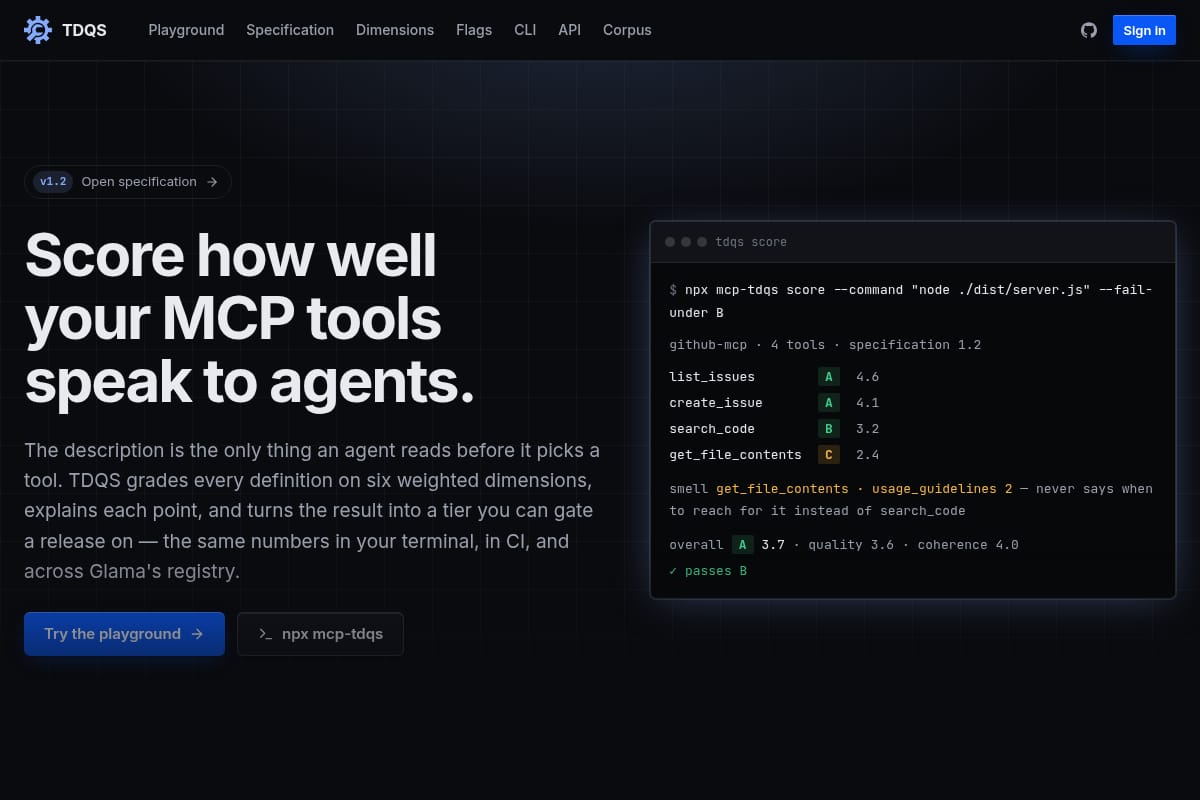The width and height of the screenshot is (1200, 800).
Task: Click Try the playground button
Action: click(124, 634)
